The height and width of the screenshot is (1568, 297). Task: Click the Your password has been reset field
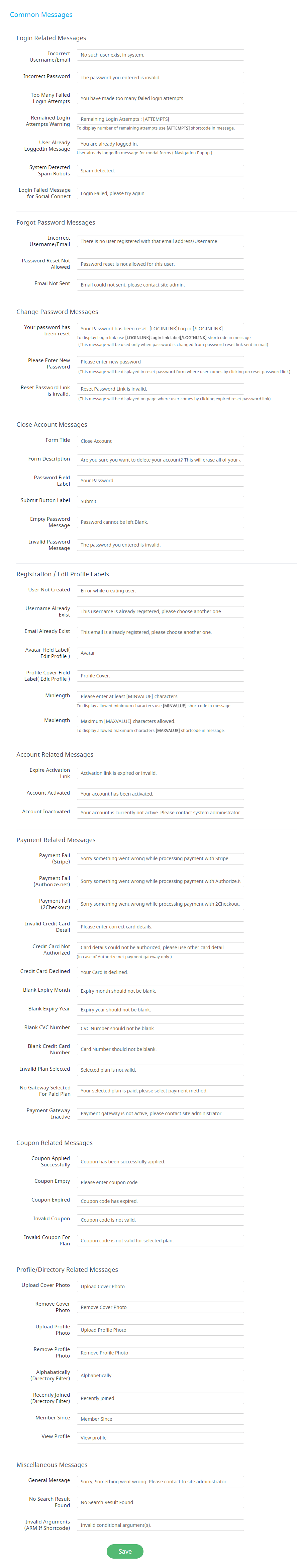pyautogui.click(x=160, y=329)
